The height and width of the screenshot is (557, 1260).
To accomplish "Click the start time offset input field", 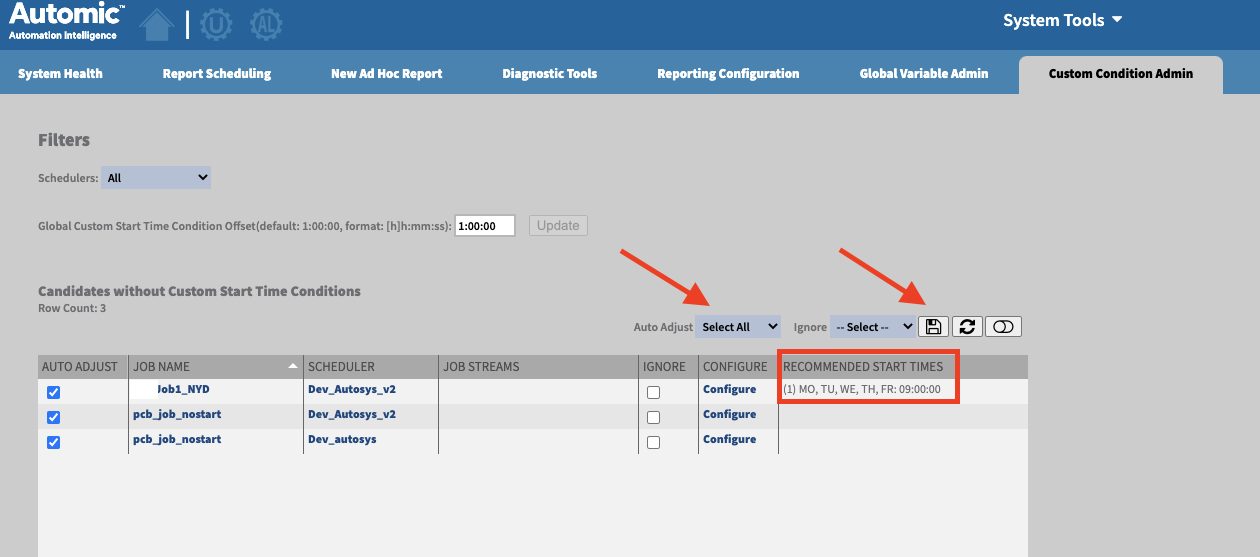I will tap(484, 226).
